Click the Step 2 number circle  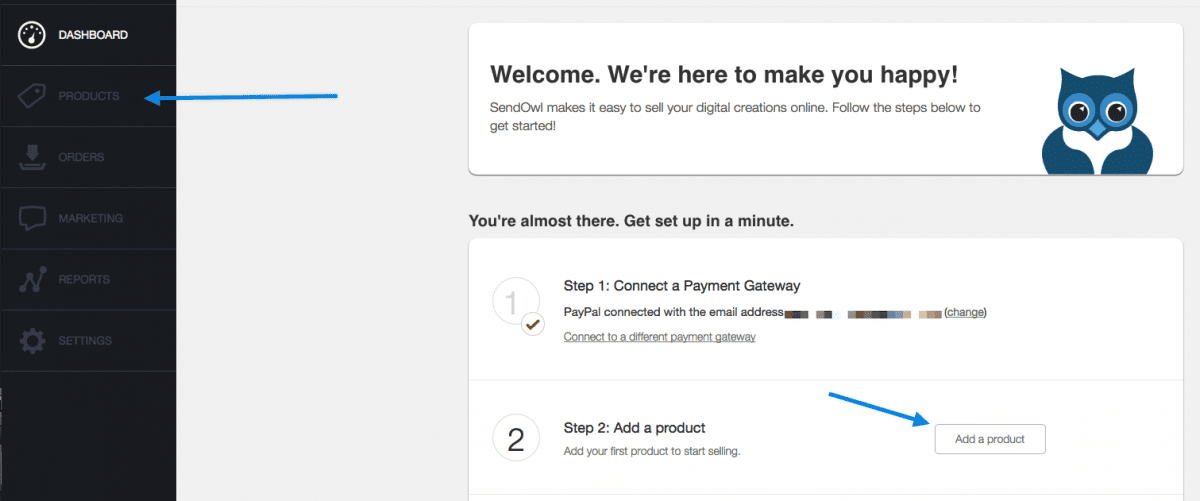(x=516, y=439)
